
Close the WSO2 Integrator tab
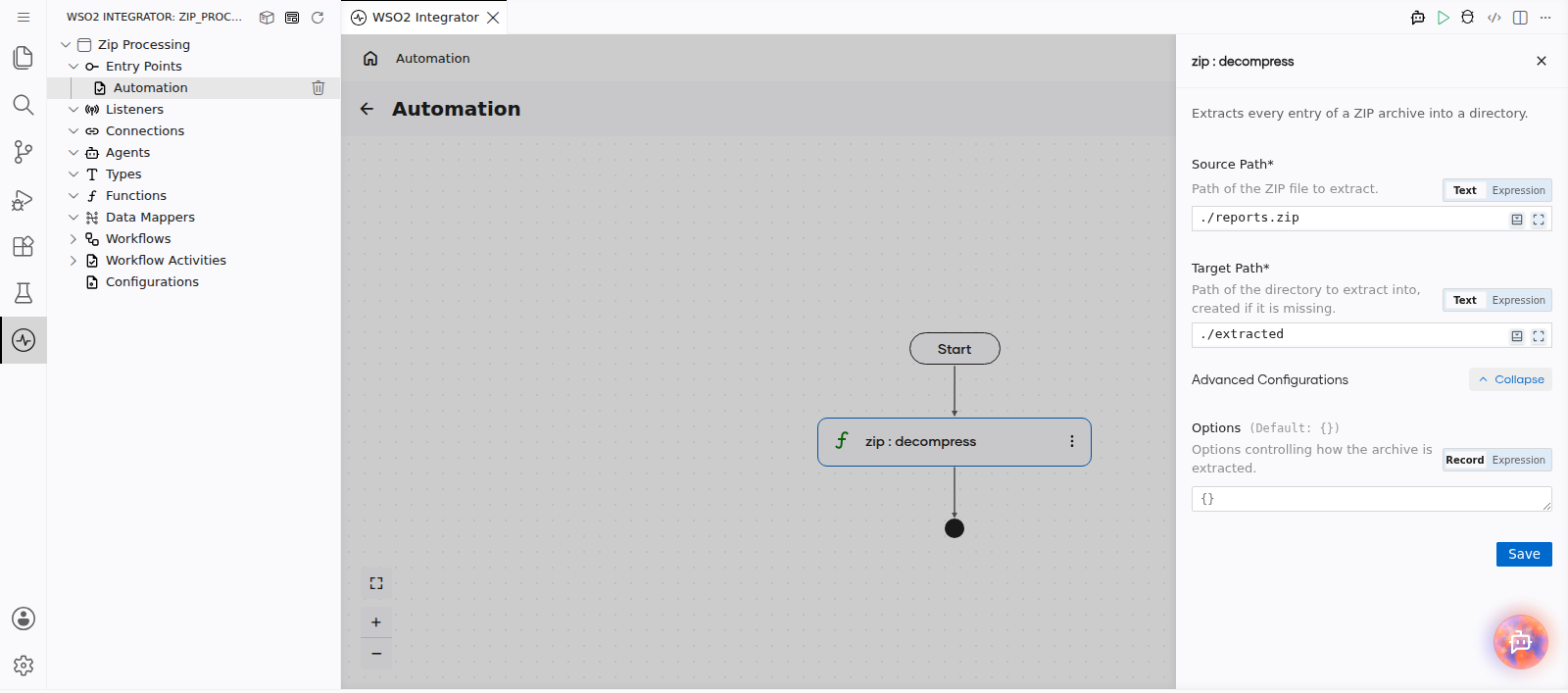[493, 18]
